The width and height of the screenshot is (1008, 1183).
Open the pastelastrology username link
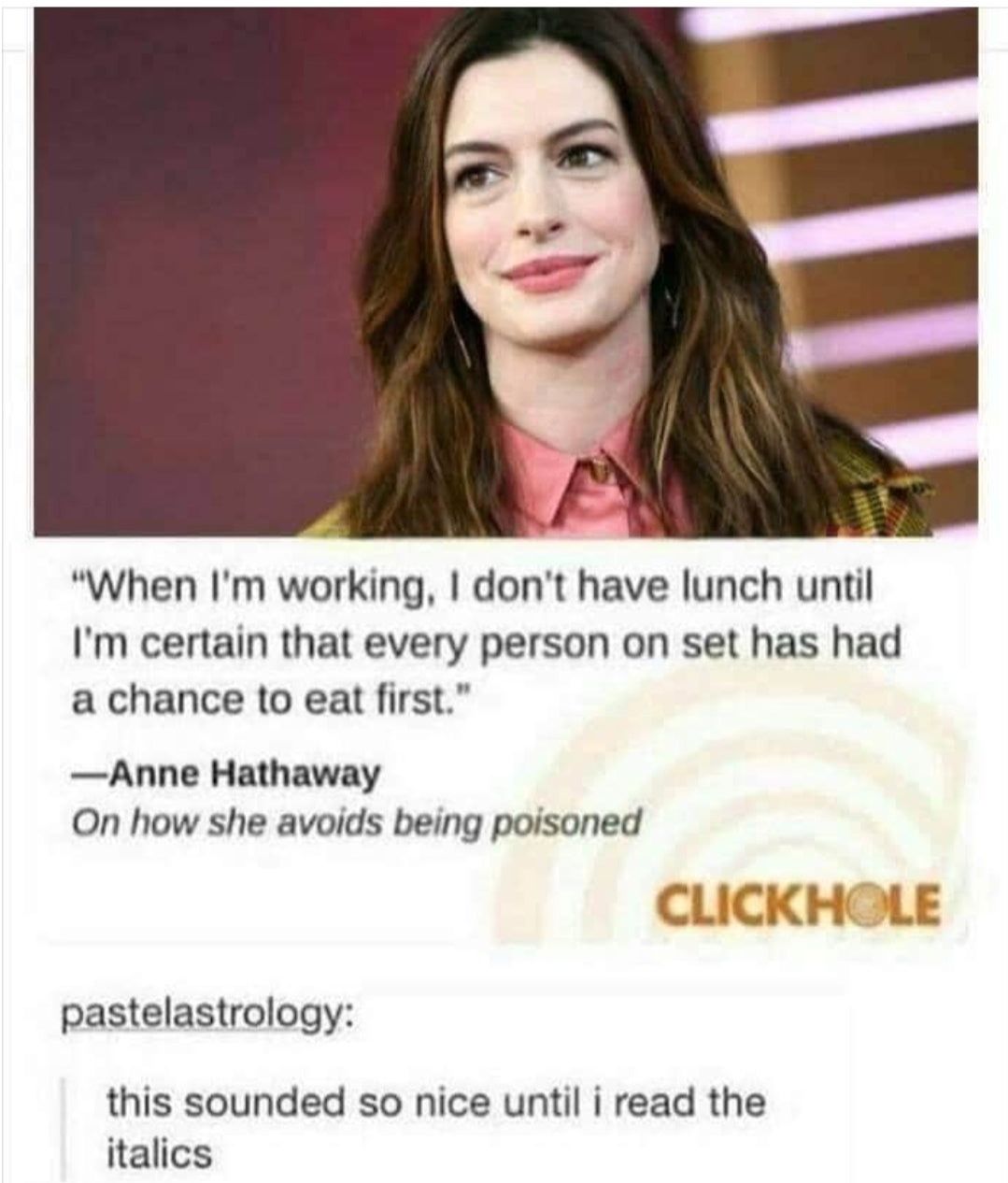click(x=206, y=1016)
